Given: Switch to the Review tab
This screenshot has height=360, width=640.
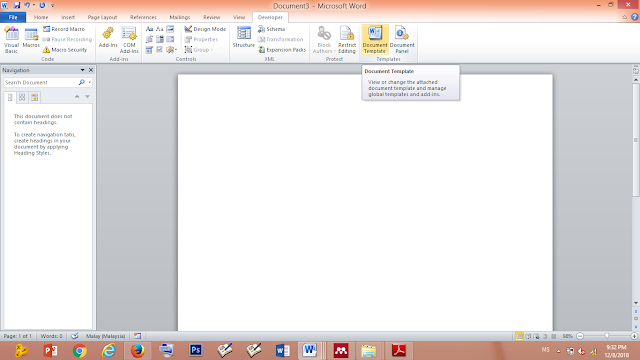Looking at the screenshot, I should 211,17.
